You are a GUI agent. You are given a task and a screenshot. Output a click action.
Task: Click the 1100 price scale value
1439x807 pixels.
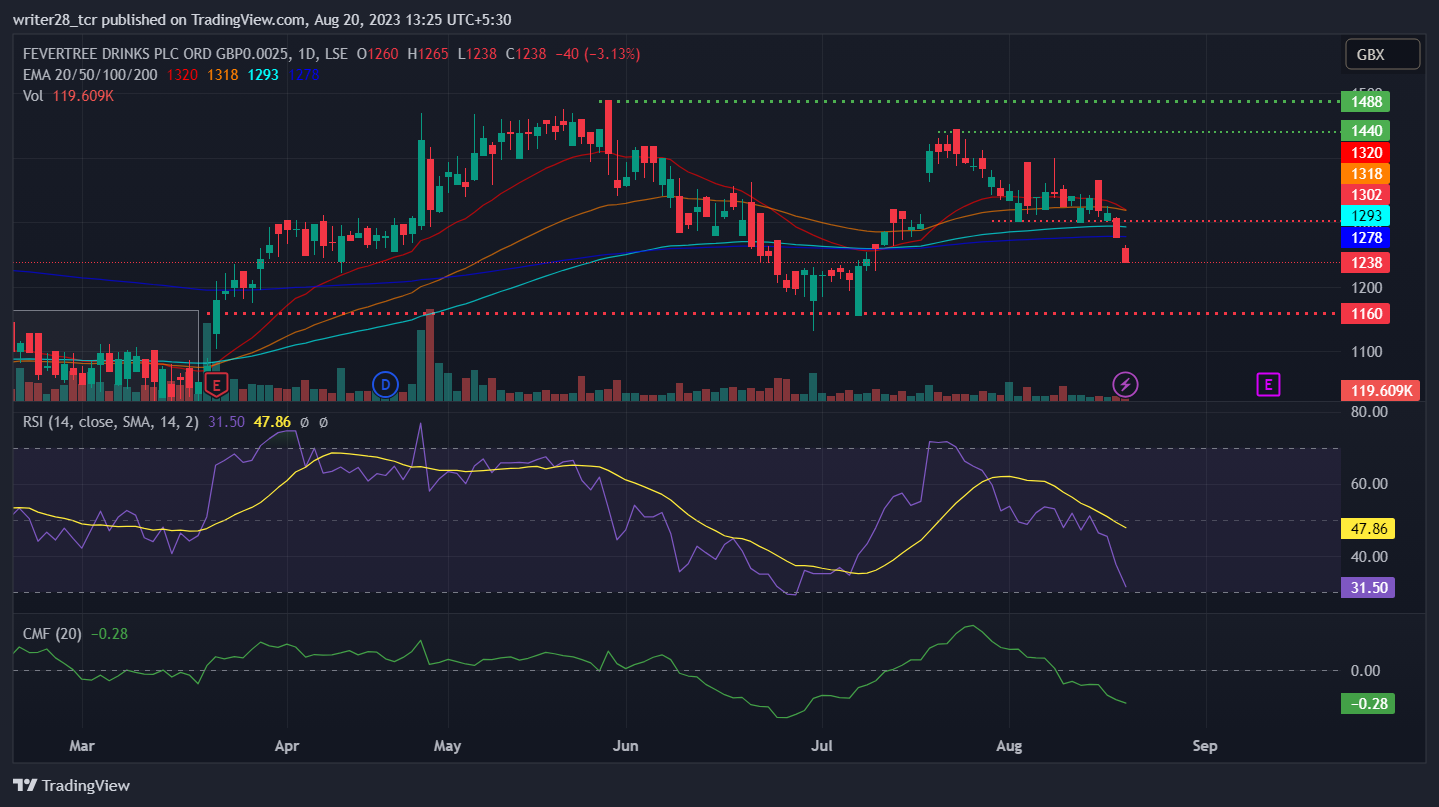pyautogui.click(x=1366, y=351)
